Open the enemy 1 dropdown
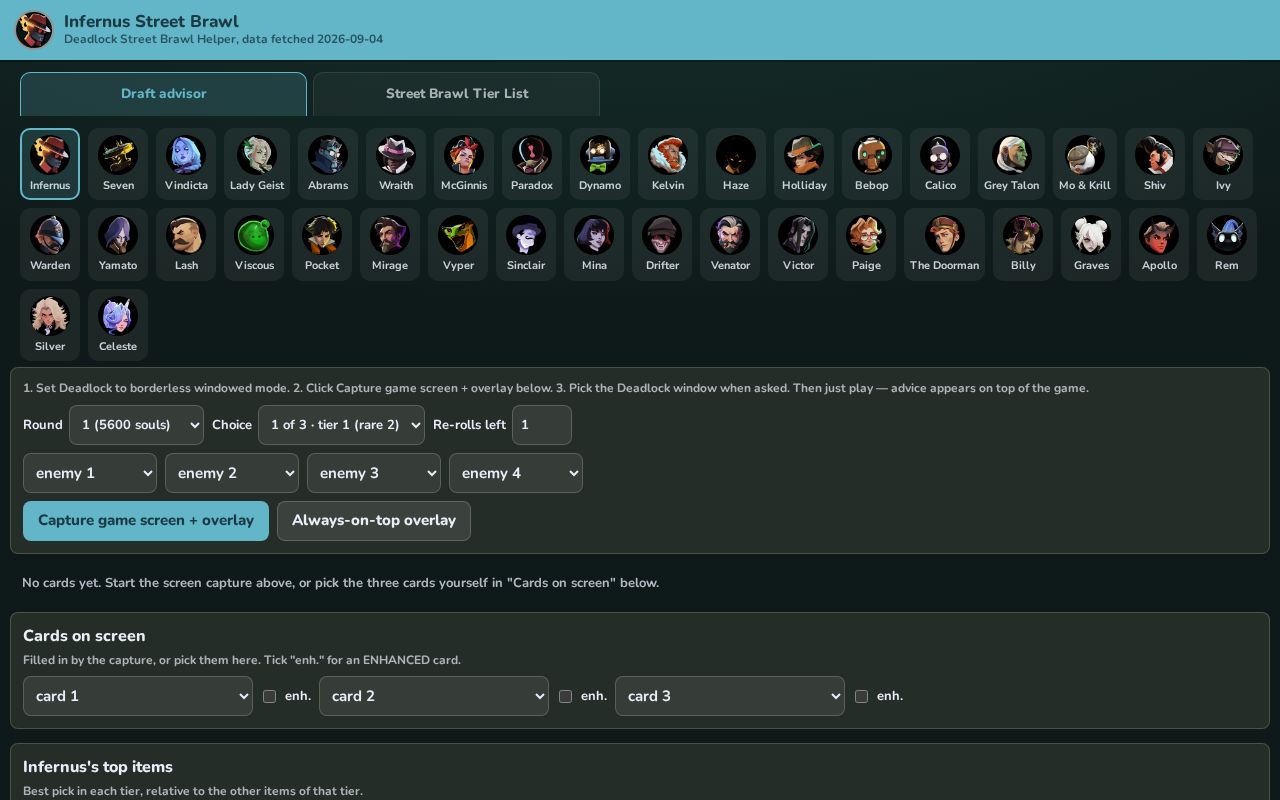This screenshot has width=1280, height=800. point(90,473)
